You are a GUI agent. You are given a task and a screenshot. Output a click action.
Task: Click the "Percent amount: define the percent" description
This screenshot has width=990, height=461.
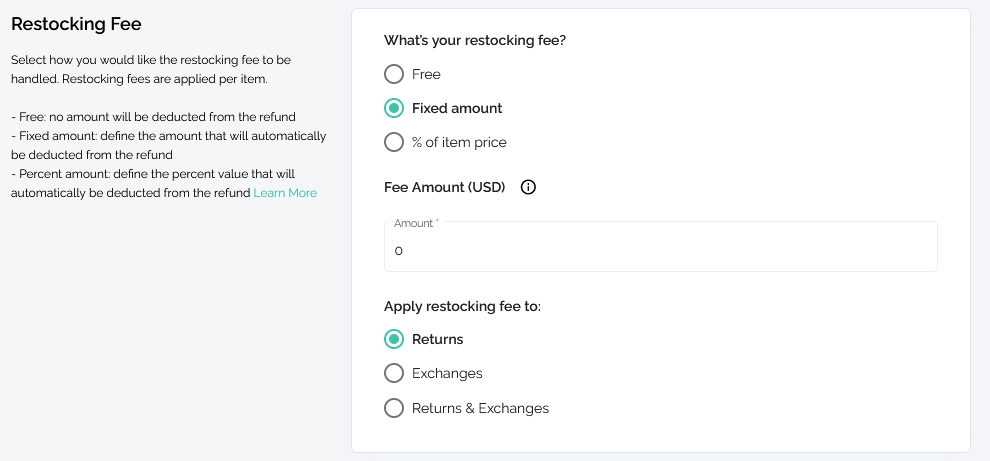click(x=153, y=183)
